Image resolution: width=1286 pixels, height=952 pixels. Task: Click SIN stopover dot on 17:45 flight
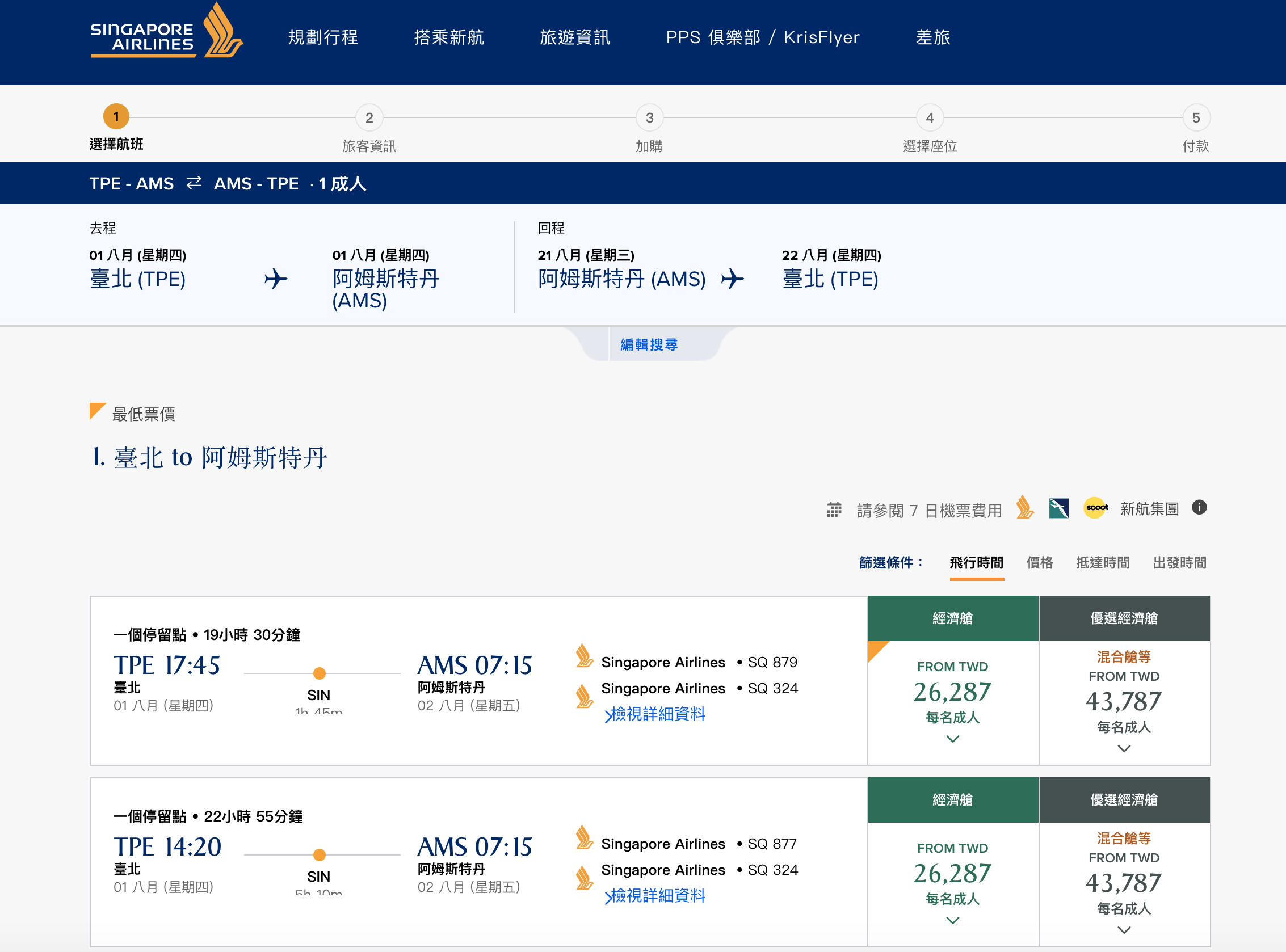(320, 673)
